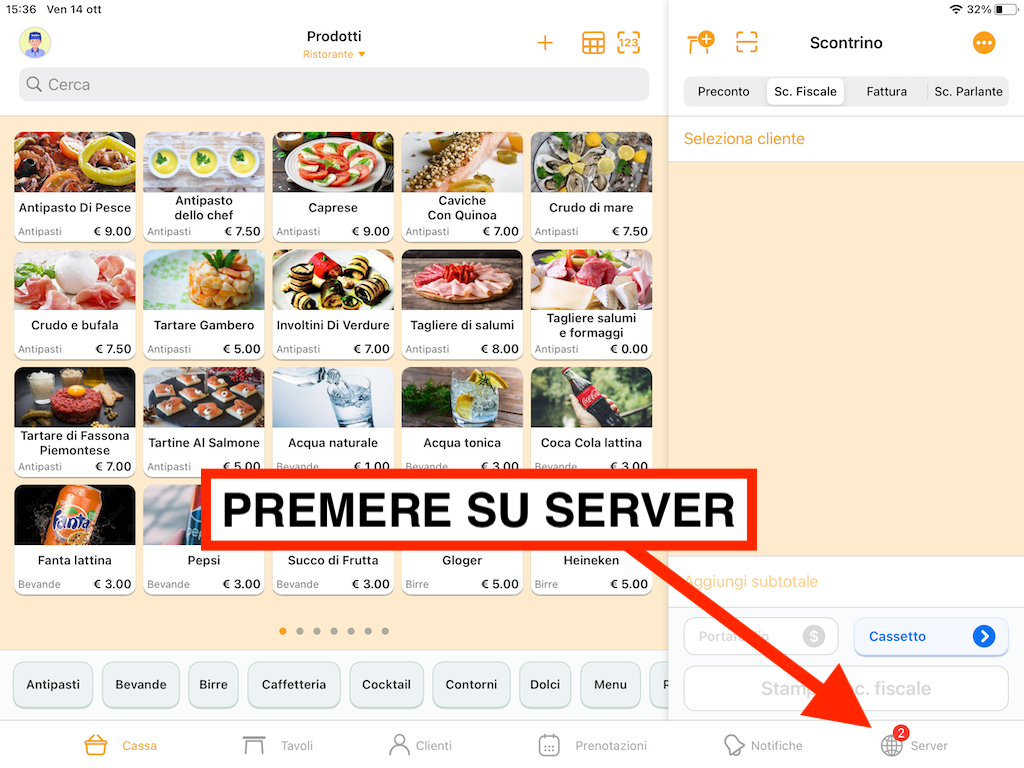Select the Fattura receipt type

coord(886,91)
